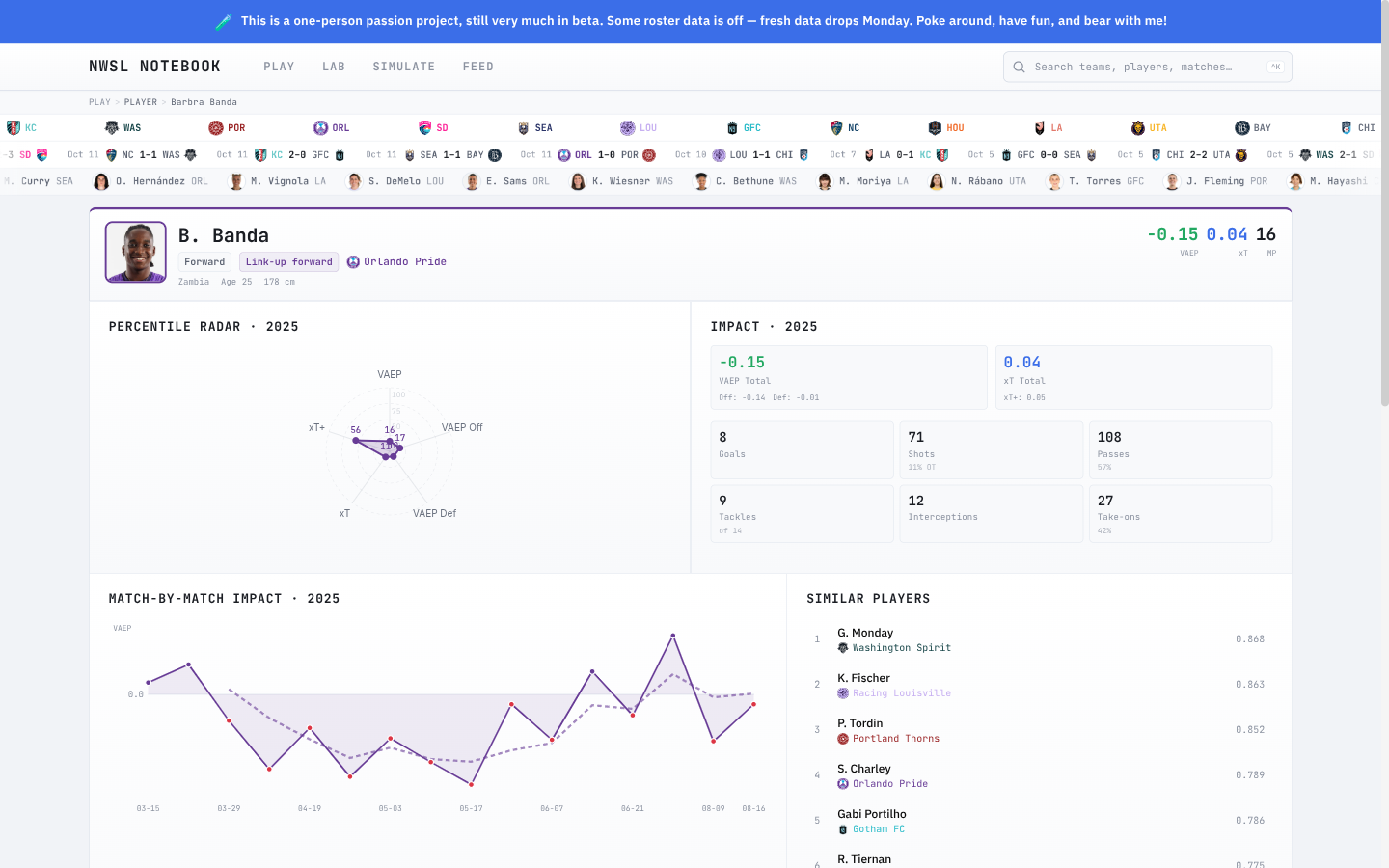Switch to the LAB tab
Viewport: 1389px width, 868px height.
click(334, 67)
